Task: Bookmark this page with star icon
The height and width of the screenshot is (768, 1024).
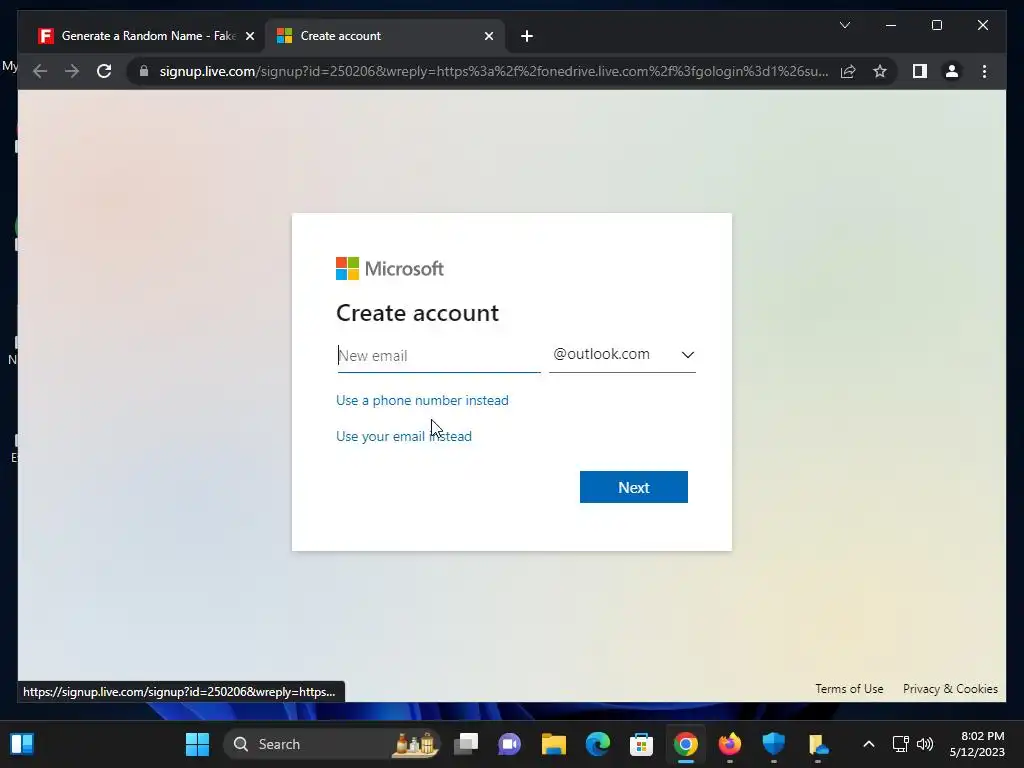Action: [880, 71]
